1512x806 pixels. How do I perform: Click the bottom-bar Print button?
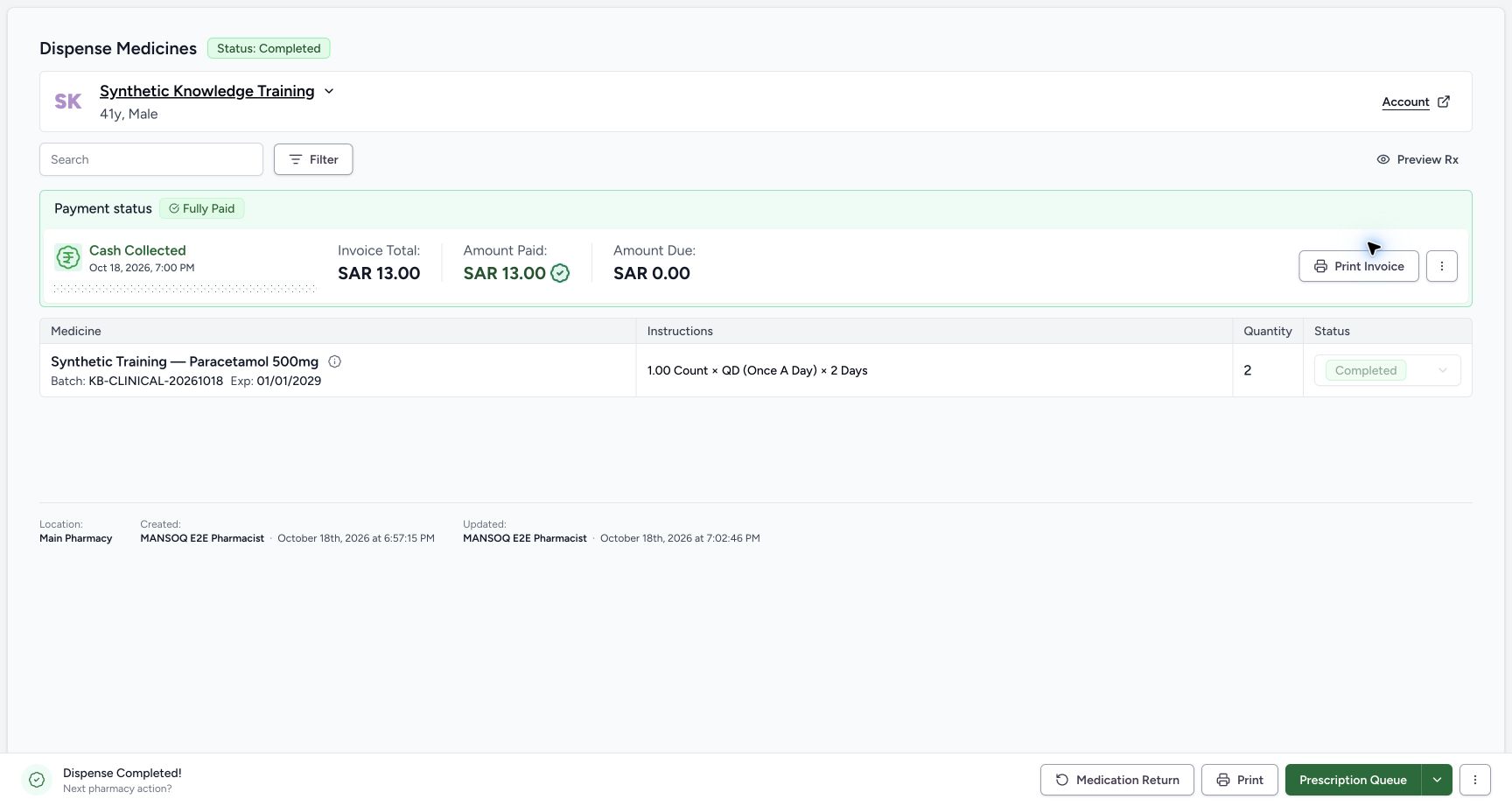(x=1240, y=780)
